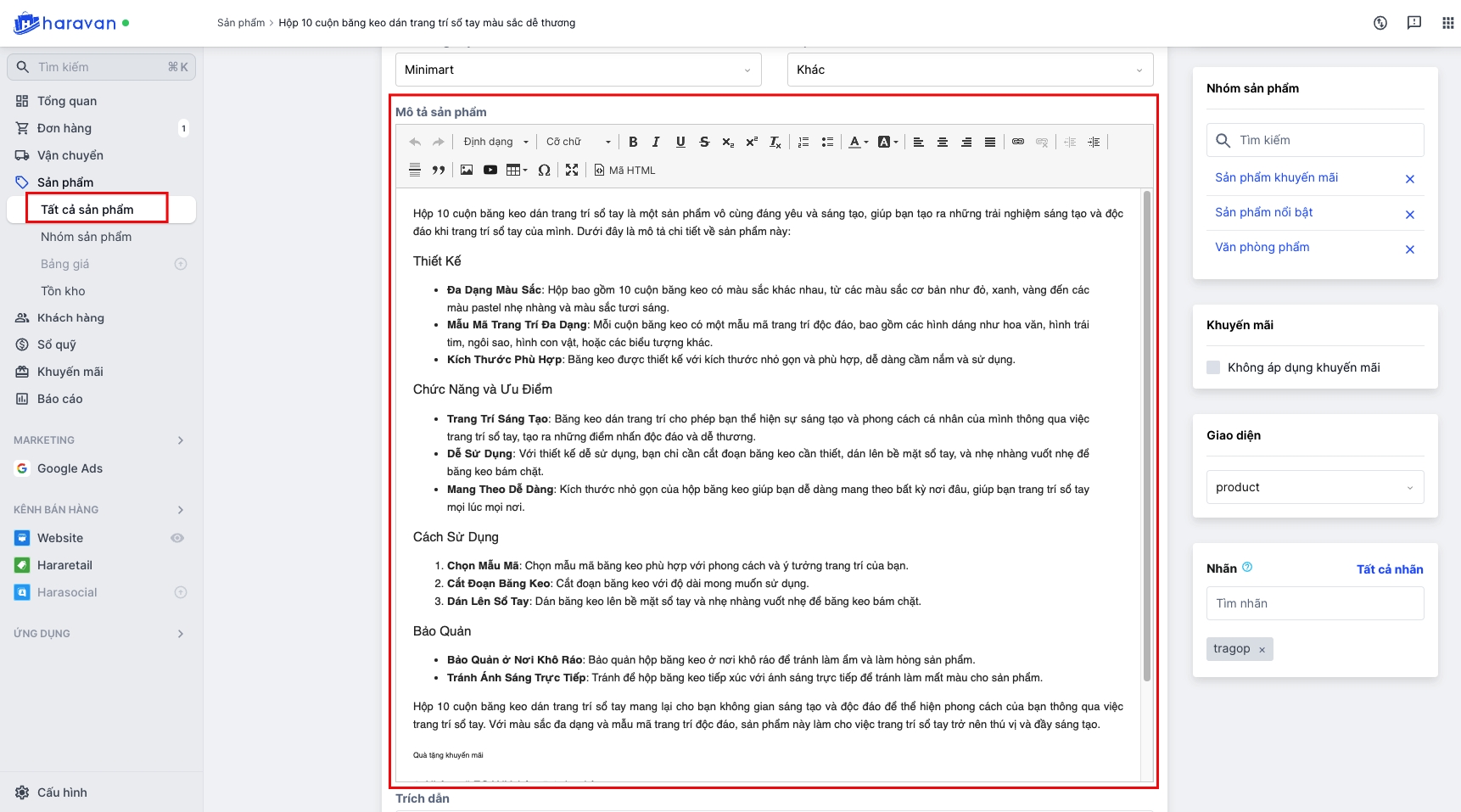Image resolution: width=1461 pixels, height=812 pixels.
Task: Click the strikethrough formatting icon
Action: pos(704,143)
